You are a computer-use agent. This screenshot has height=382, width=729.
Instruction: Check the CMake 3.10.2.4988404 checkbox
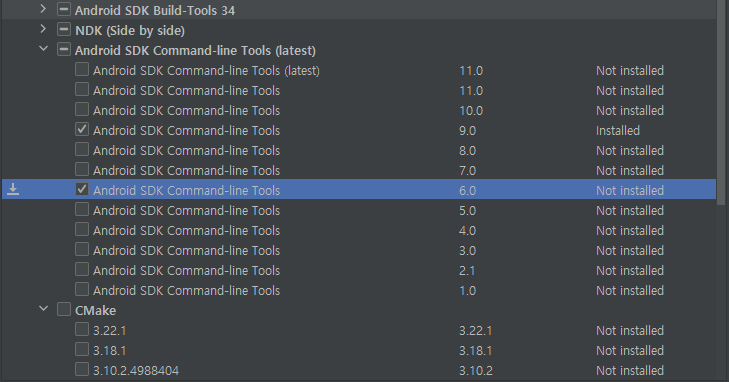tap(82, 369)
